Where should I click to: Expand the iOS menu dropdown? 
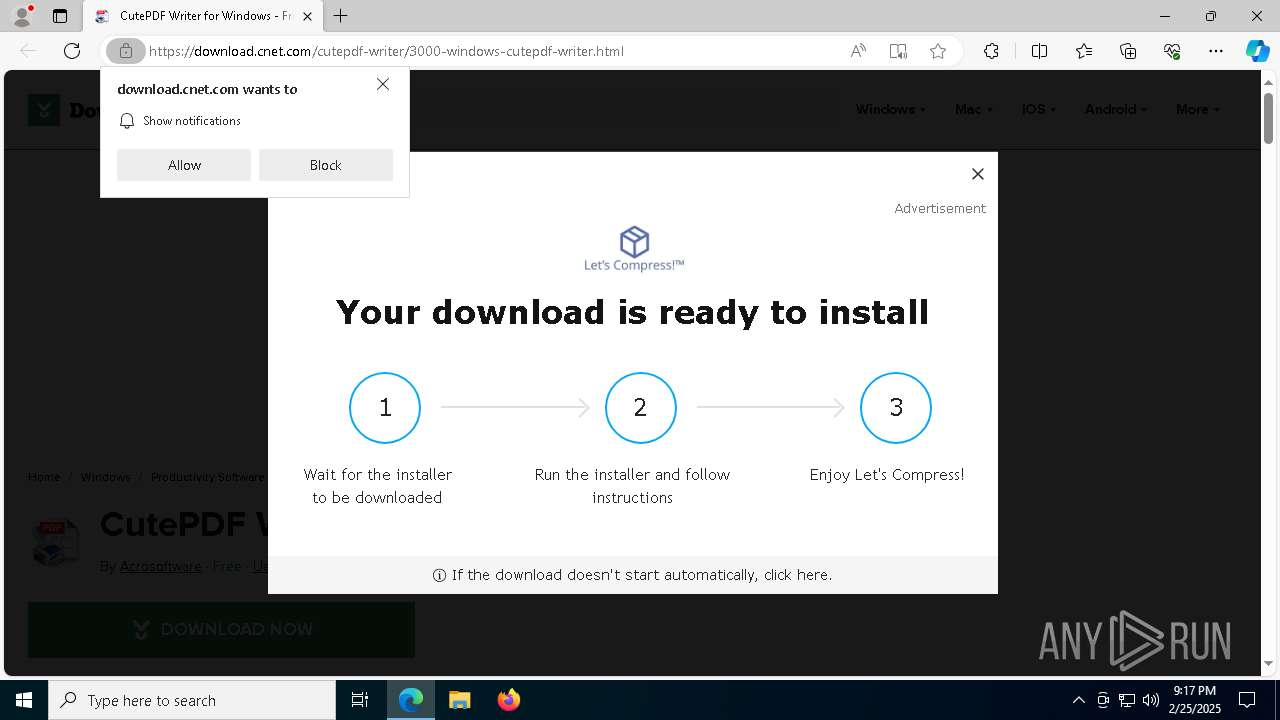click(x=1039, y=109)
